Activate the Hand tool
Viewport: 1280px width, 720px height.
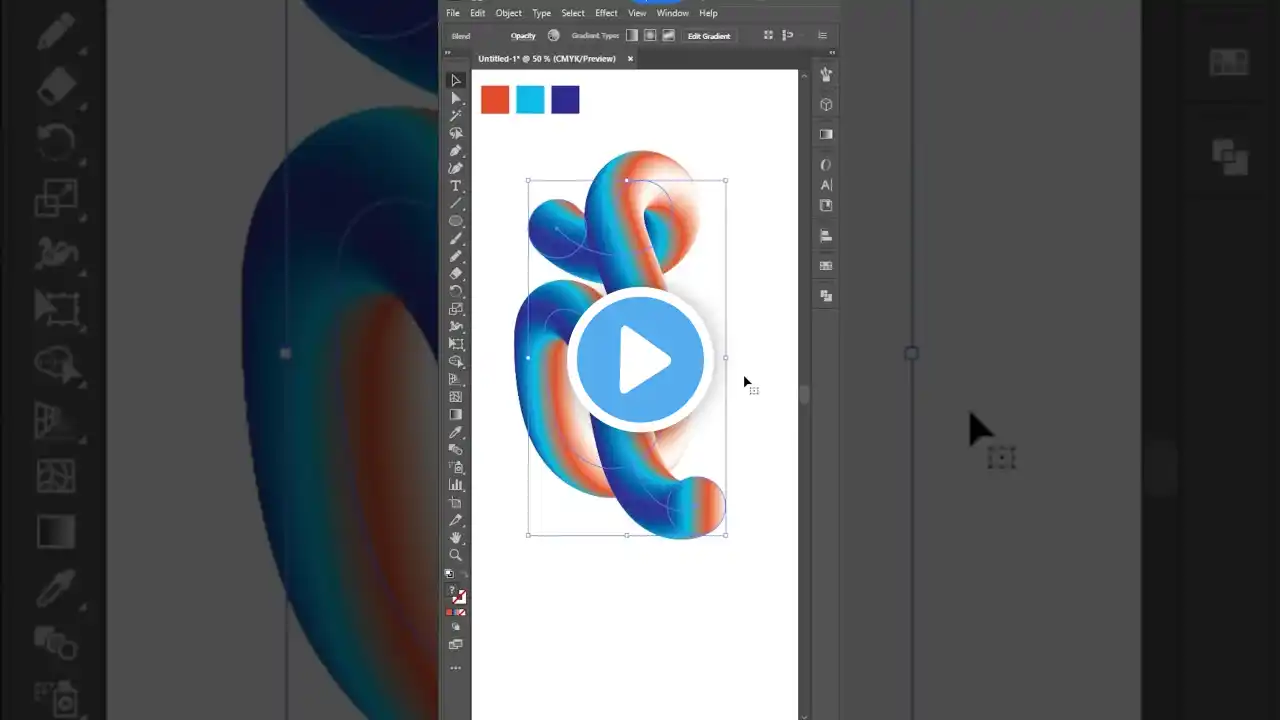tap(456, 538)
